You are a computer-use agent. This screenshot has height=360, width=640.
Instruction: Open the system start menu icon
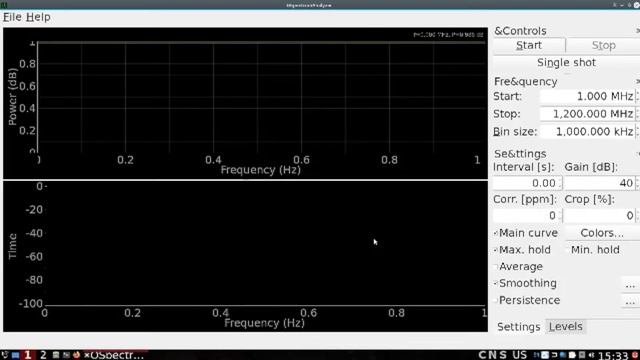tap(4, 355)
